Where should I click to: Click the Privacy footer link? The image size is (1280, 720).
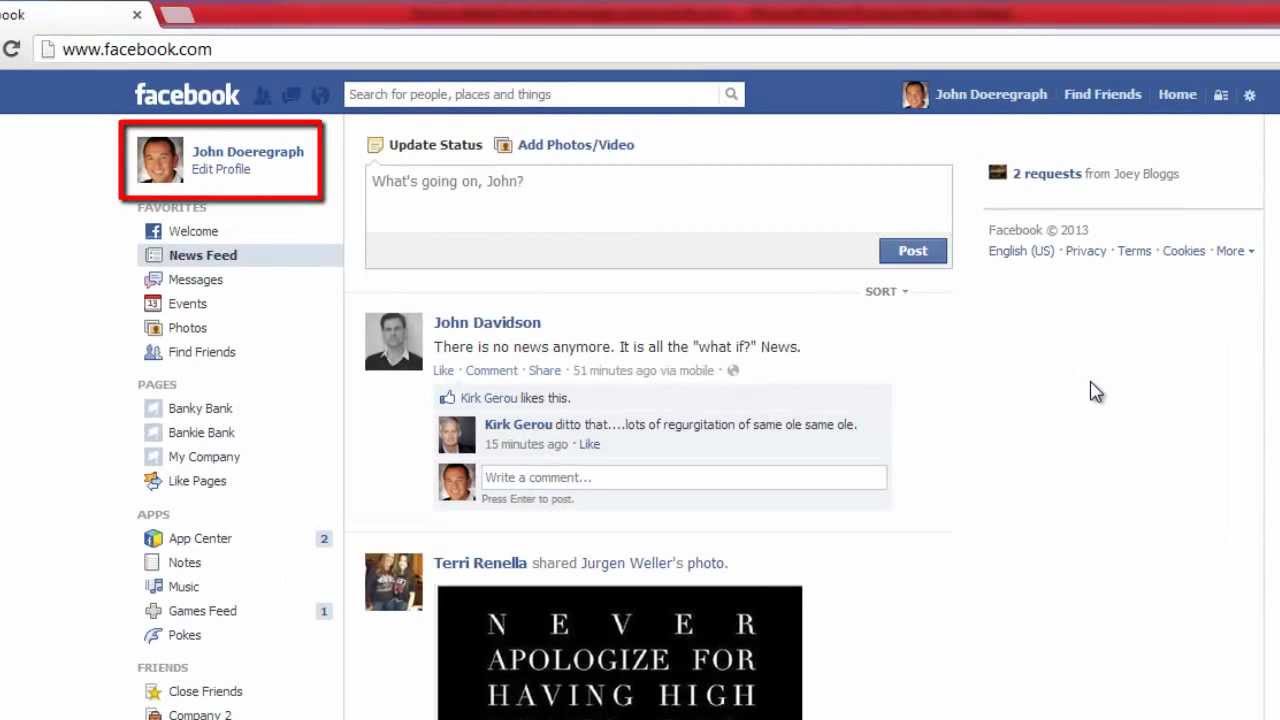[1086, 251]
